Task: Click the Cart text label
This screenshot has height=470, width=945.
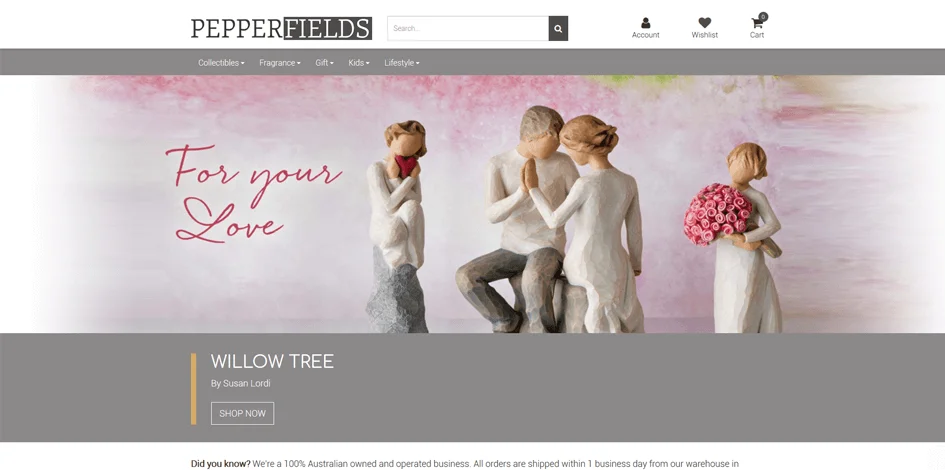Action: tap(757, 35)
